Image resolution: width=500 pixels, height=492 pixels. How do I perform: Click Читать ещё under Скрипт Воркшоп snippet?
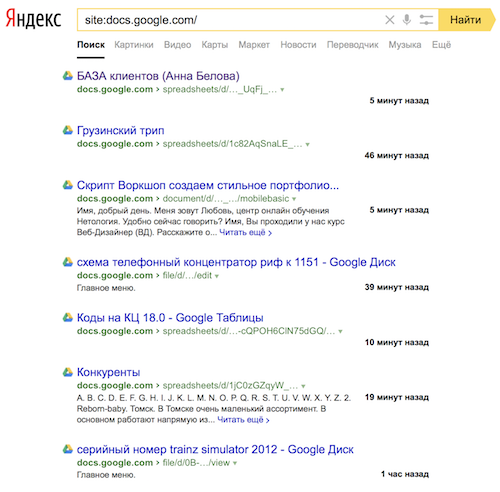point(246,232)
